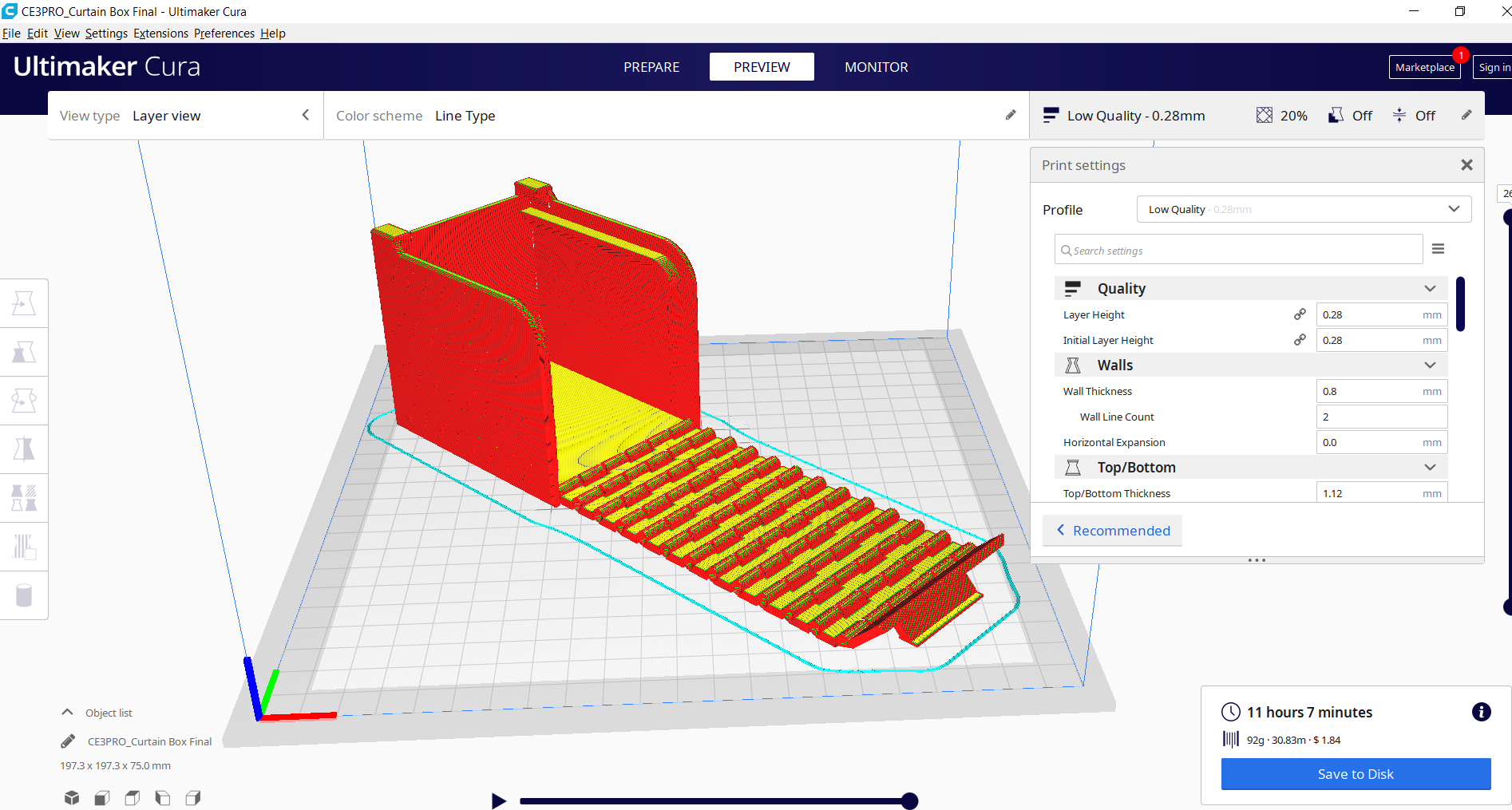Click the cylinder custom supports tool icon
The height and width of the screenshot is (810, 1512).
point(24,595)
